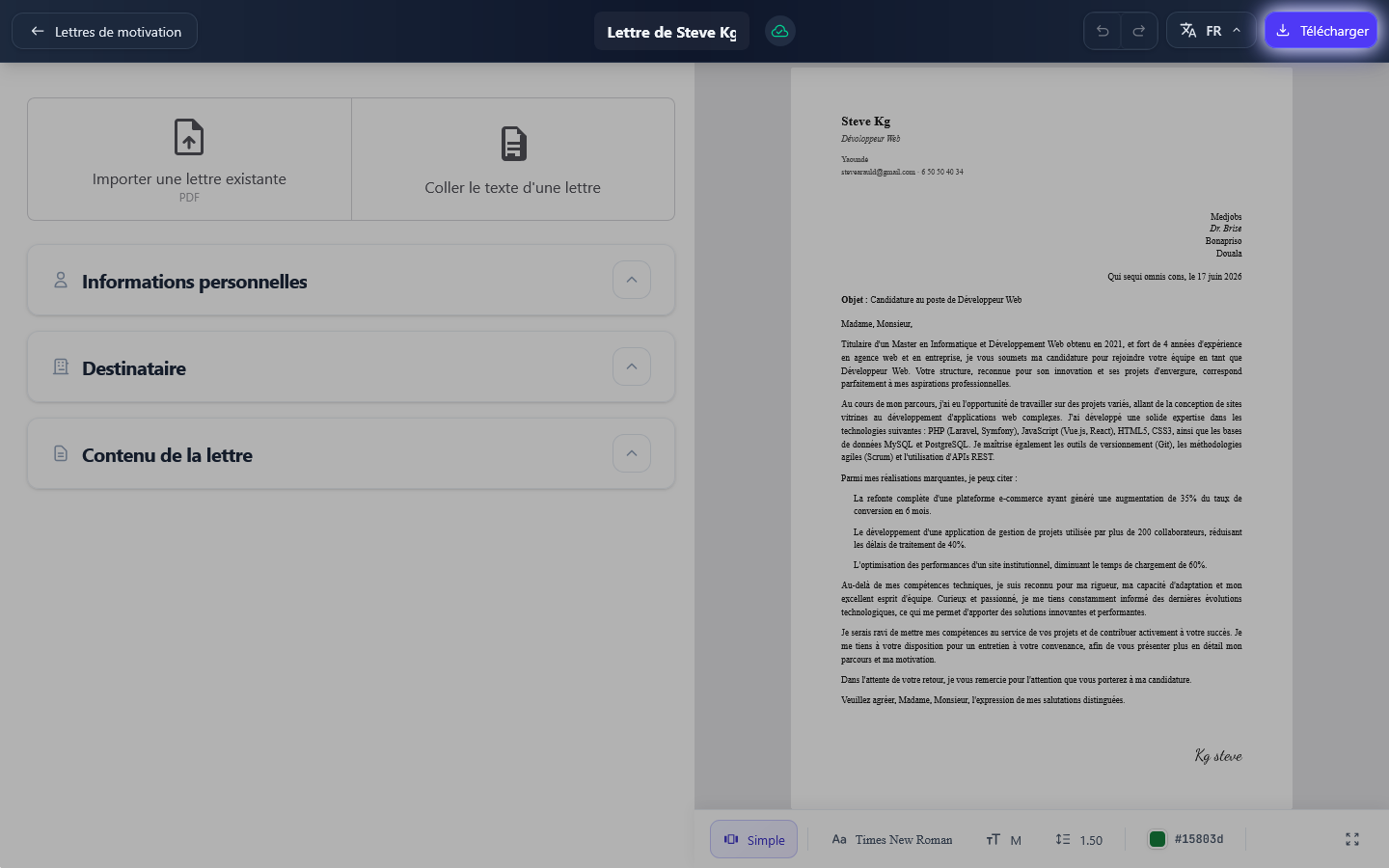Viewport: 1389px width, 868px height.
Task: Click the building icon beside Destinataire
Action: pos(61,366)
